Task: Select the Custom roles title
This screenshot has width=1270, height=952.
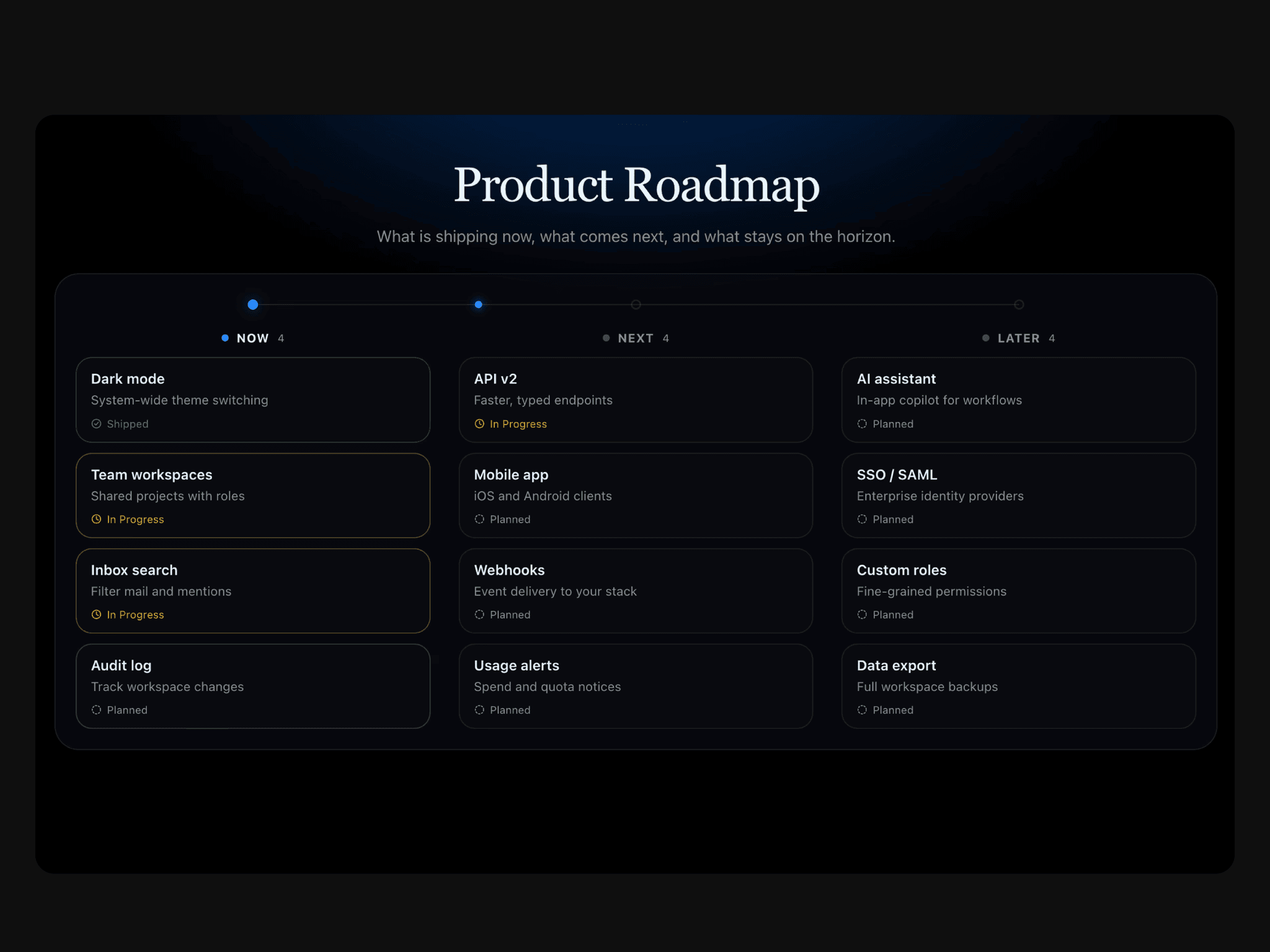Action: tap(902, 570)
